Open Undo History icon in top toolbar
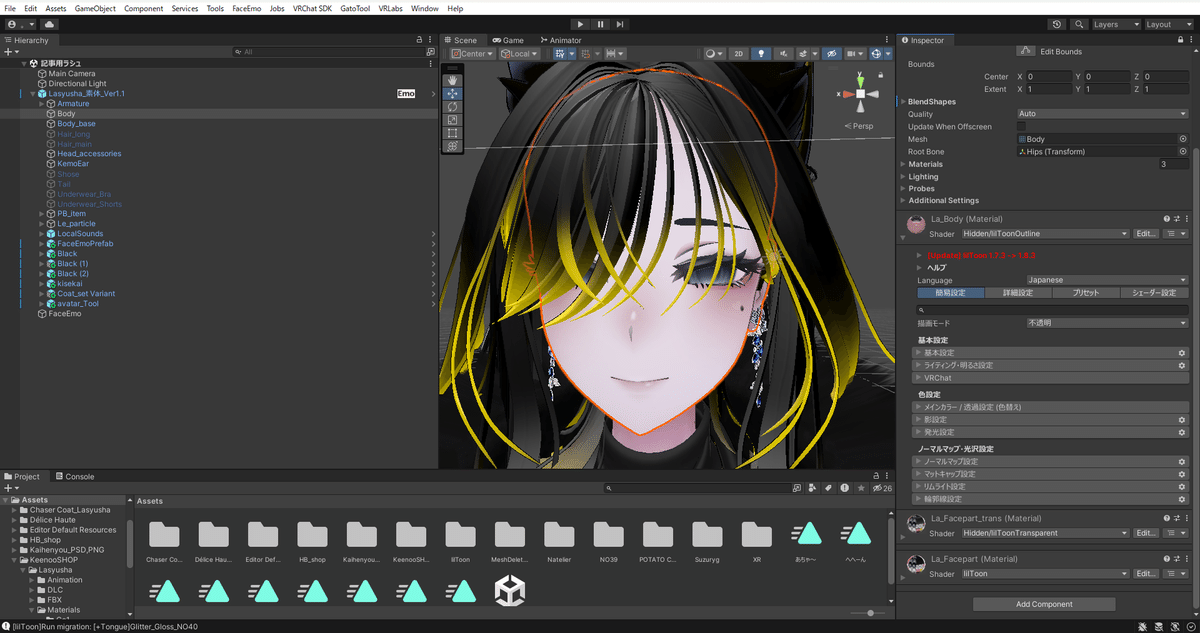Viewport: 1200px width, 633px height. tap(1058, 24)
